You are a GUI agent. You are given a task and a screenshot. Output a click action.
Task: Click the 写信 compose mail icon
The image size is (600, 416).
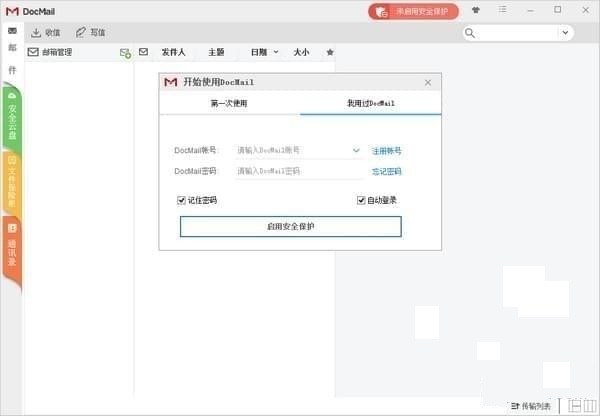click(x=81, y=32)
